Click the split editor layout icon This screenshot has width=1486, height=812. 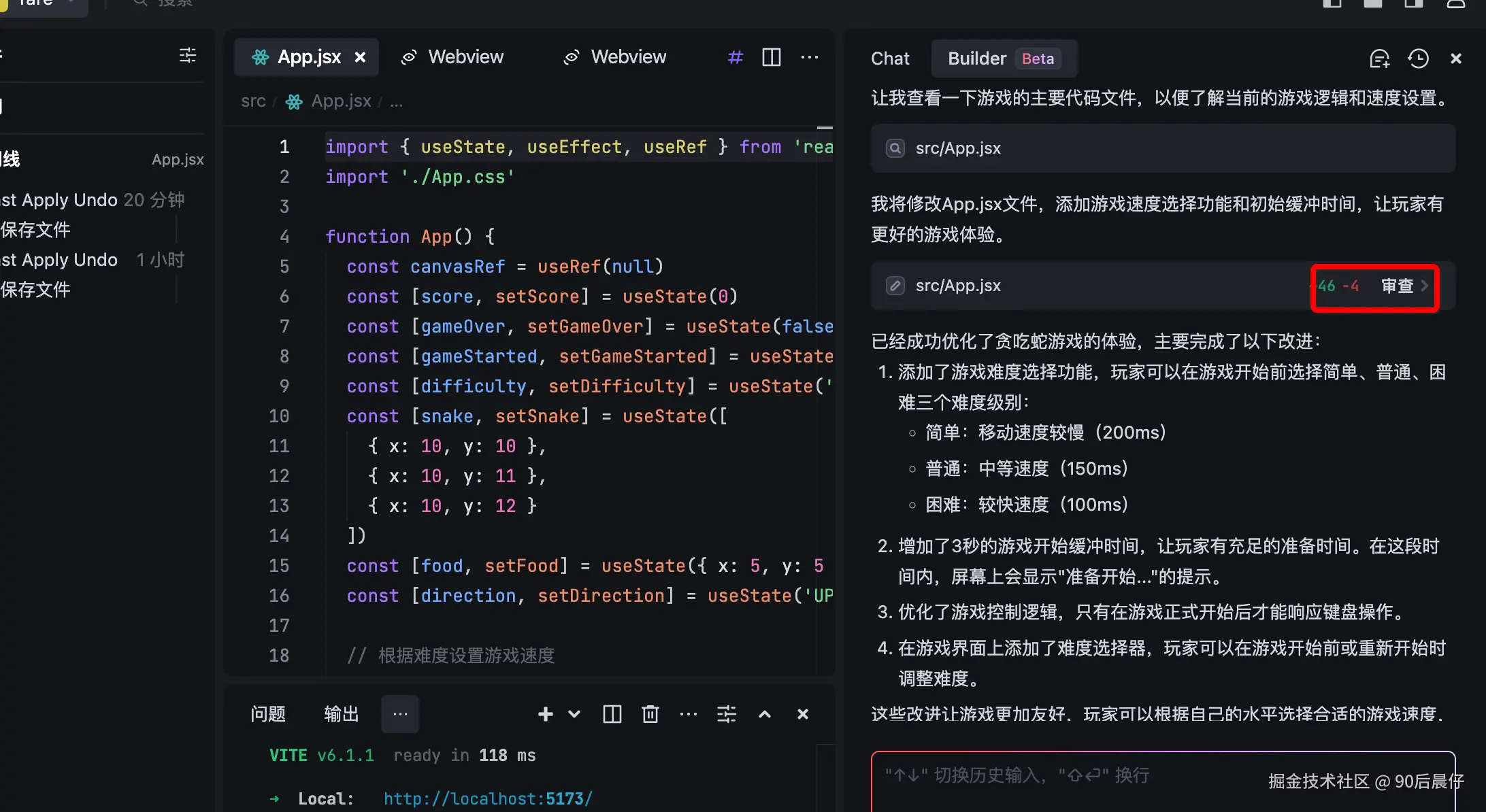point(771,57)
